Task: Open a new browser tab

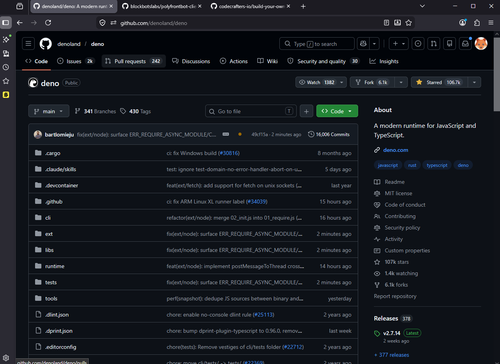Action: coord(303,6)
